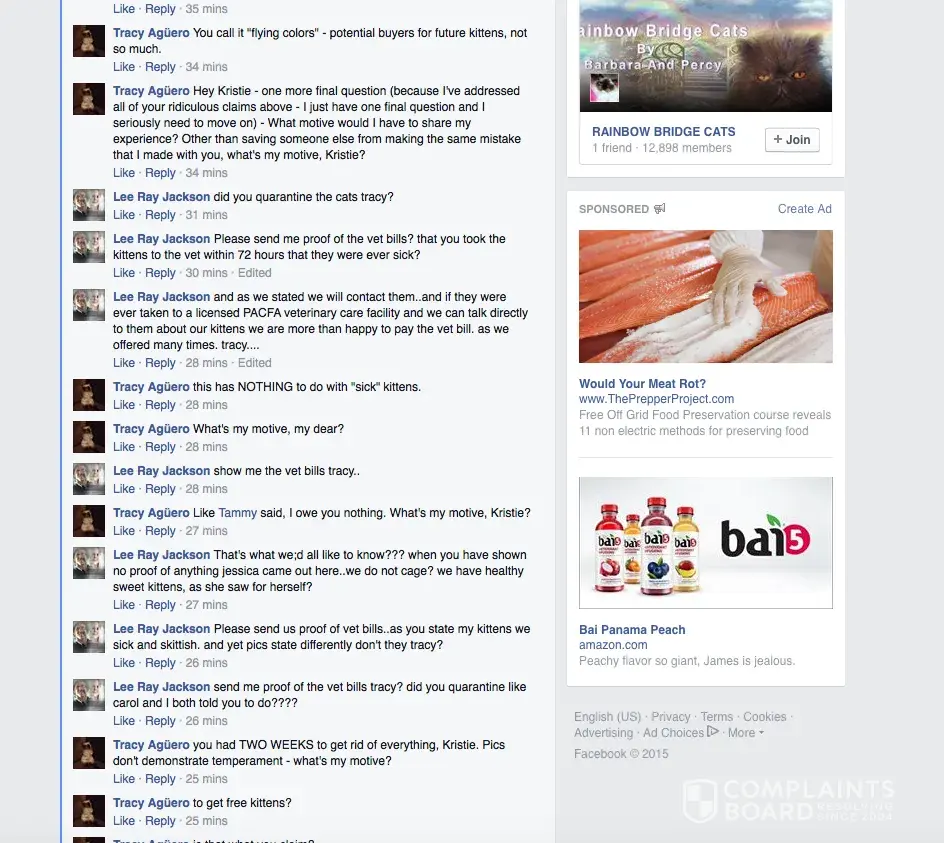Open Tracy Agüero's avatar on "flying colors" comment
The width and height of the screenshot is (944, 843).
[x=89, y=41]
